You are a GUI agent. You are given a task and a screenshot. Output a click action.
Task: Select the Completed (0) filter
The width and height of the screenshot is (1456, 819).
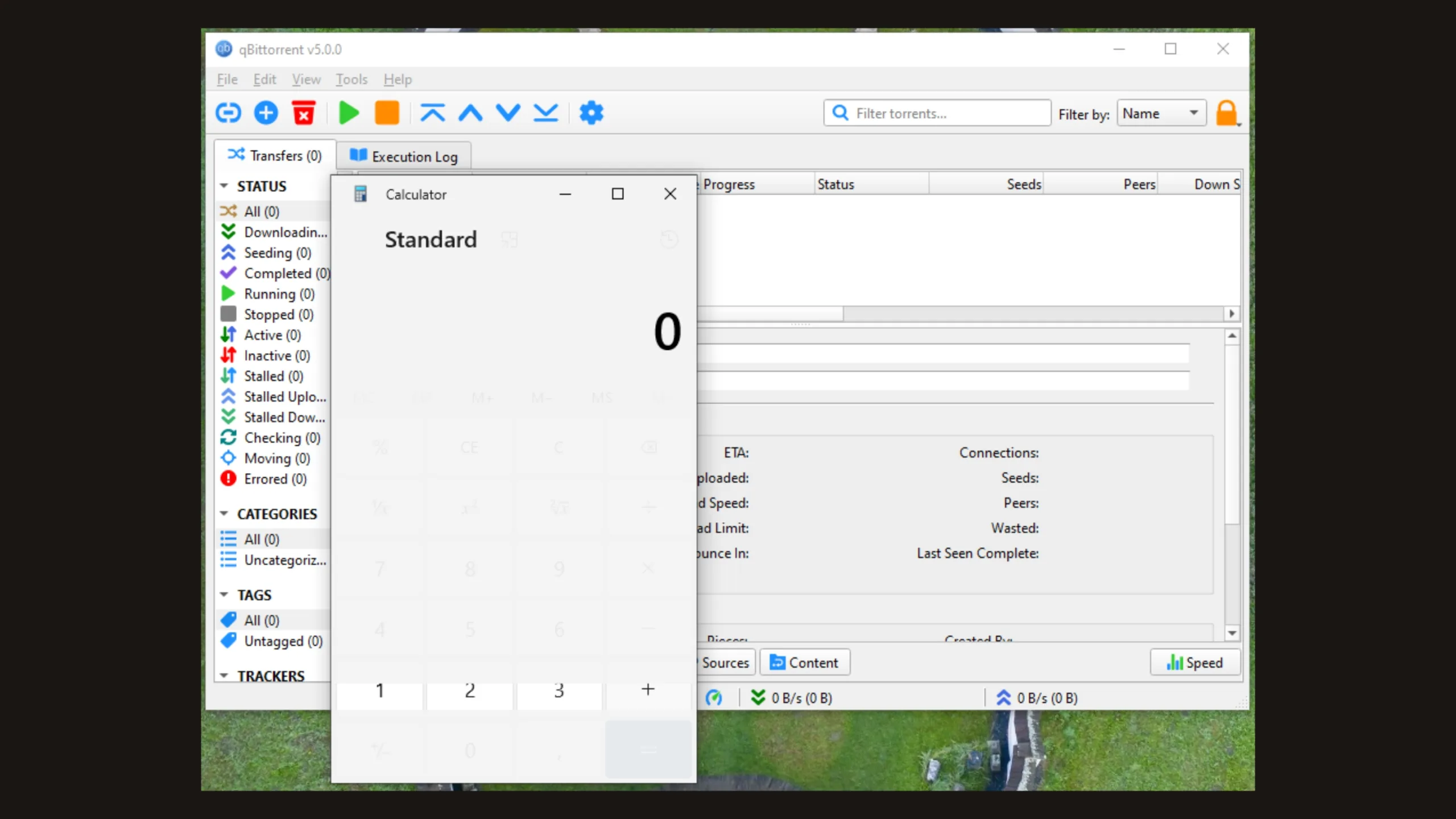tap(274, 273)
